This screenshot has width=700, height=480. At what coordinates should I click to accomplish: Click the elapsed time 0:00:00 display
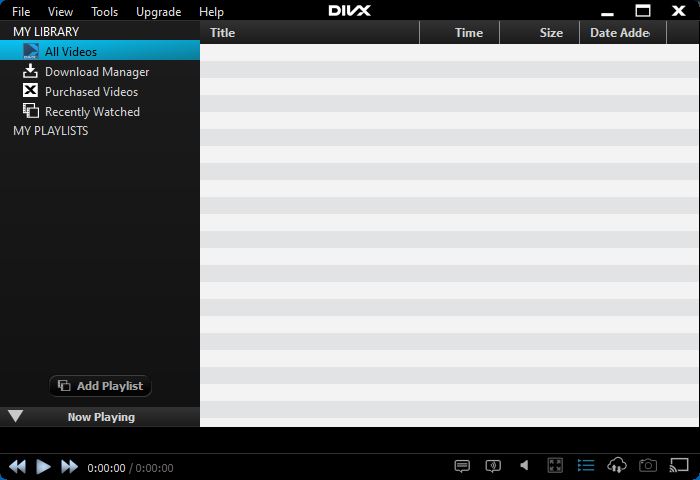coord(106,468)
